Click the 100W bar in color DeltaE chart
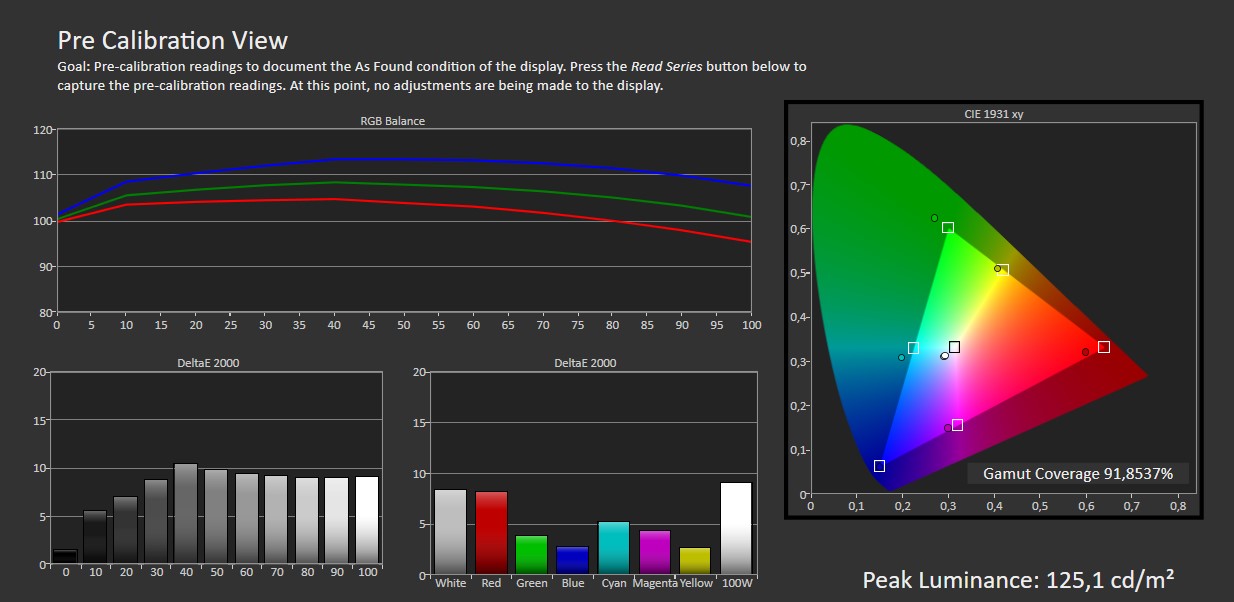This screenshot has width=1234, height=602. (x=737, y=528)
